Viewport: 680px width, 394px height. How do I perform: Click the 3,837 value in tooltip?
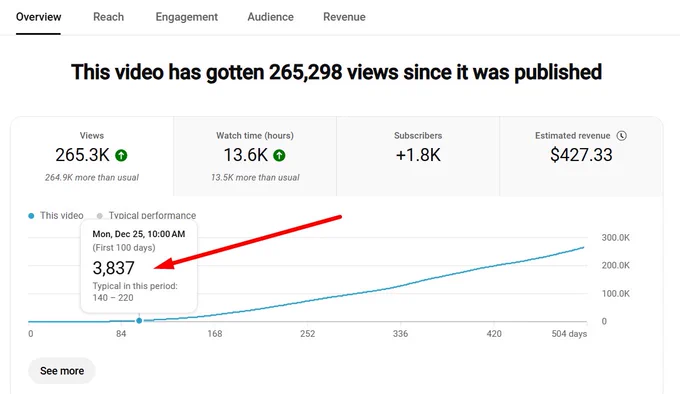114,268
